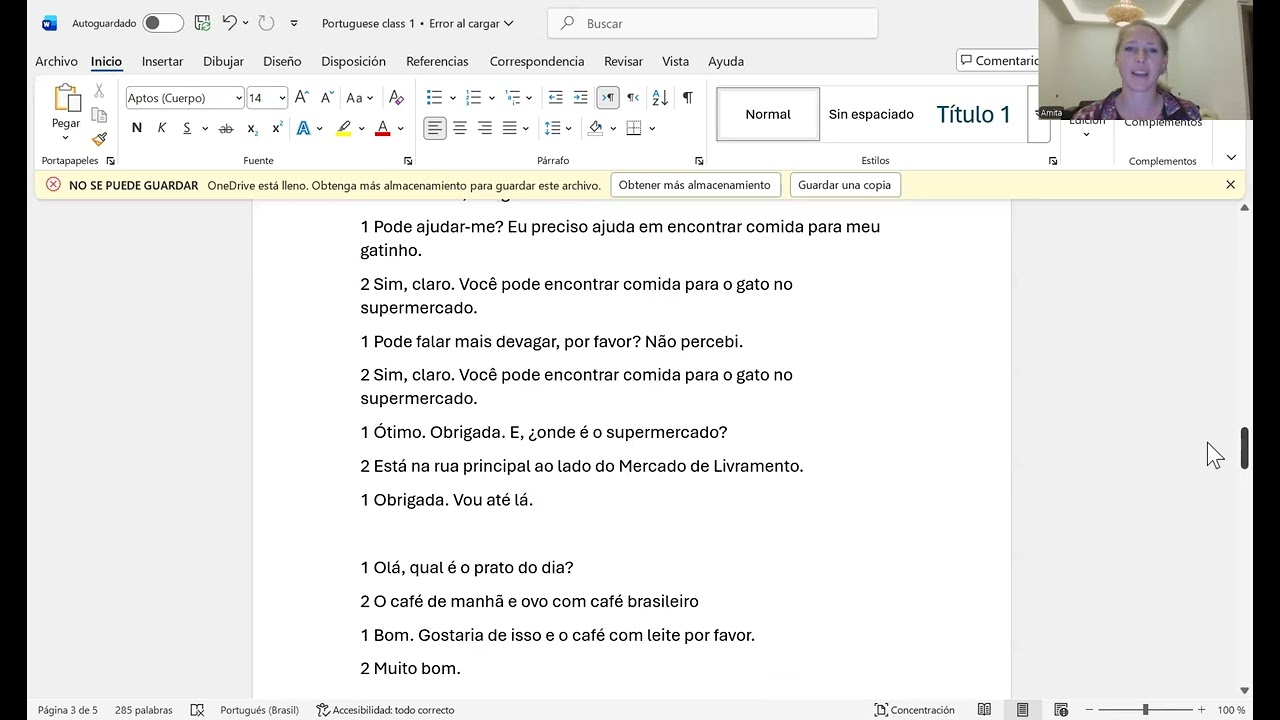Collapse the ribbon with the chevron
The image size is (1280, 720).
click(1231, 157)
